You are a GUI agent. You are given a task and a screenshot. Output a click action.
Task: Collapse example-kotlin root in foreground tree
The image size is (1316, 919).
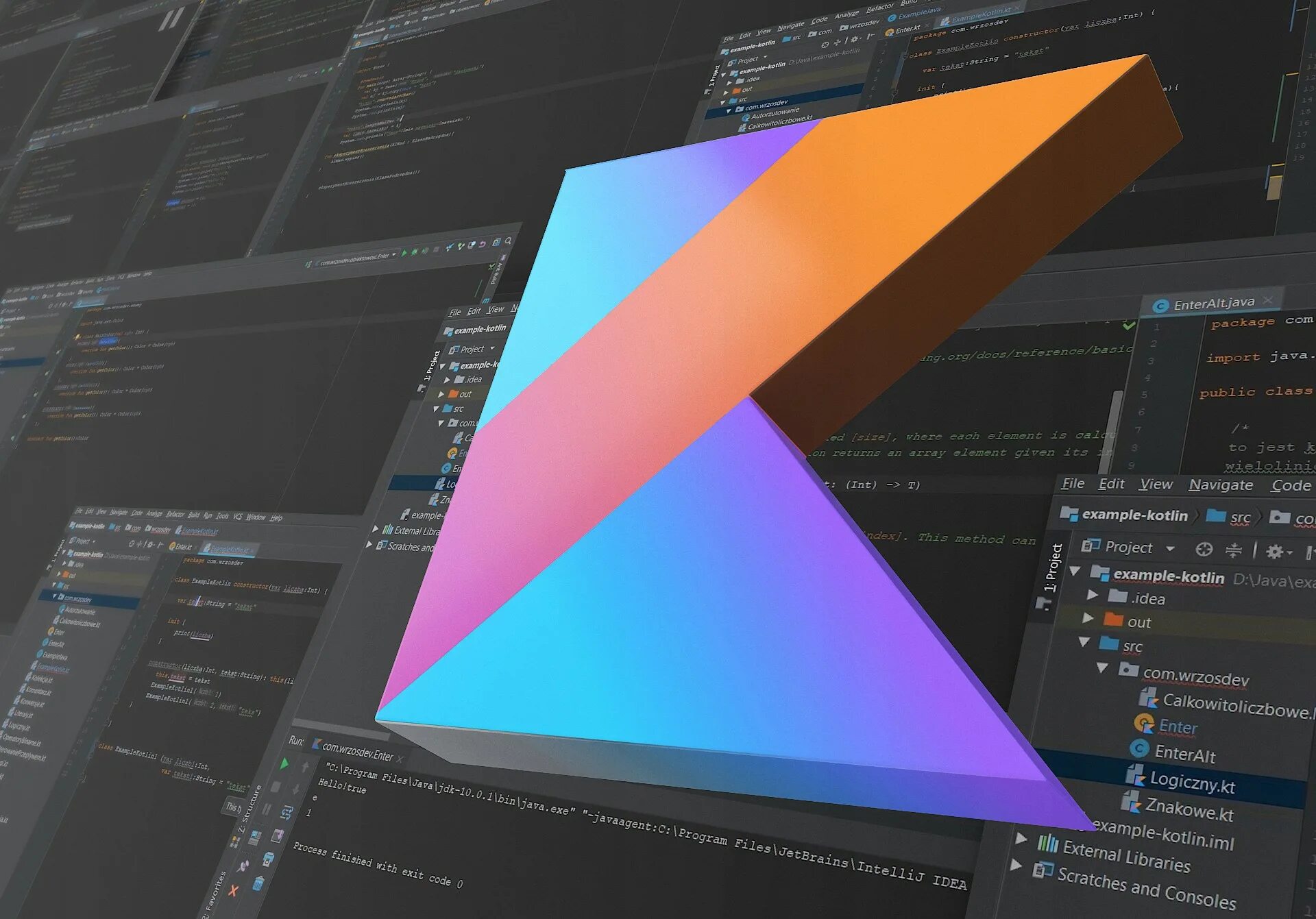point(1075,571)
